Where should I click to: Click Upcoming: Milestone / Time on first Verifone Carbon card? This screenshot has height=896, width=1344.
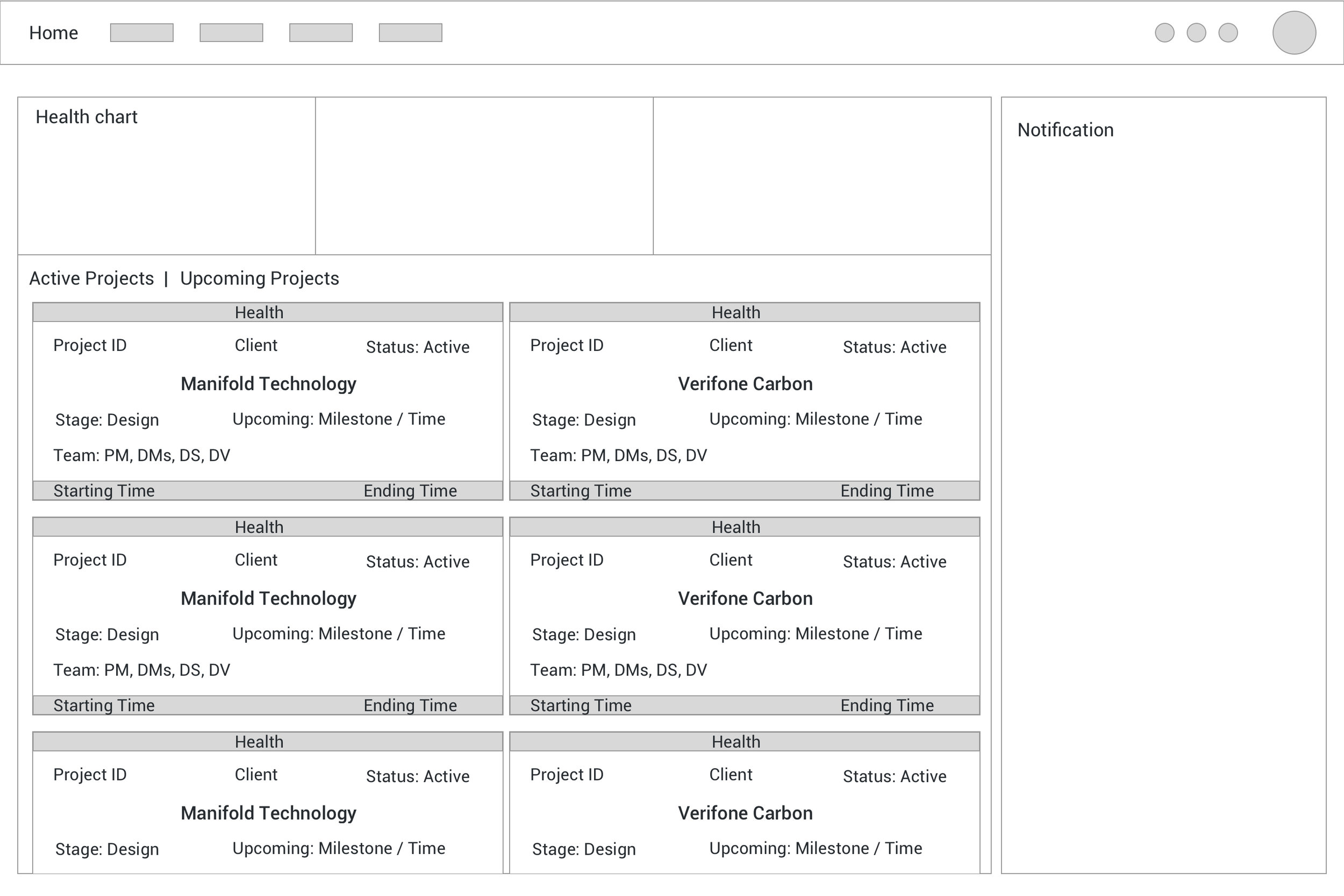pos(816,419)
